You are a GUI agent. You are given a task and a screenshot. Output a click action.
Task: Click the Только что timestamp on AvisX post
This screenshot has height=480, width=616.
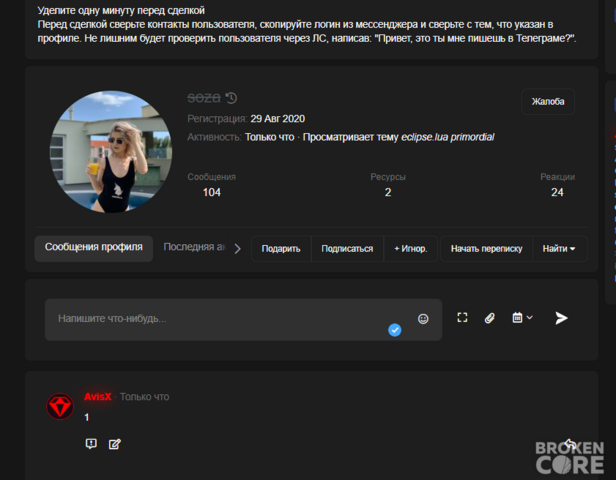(145, 397)
